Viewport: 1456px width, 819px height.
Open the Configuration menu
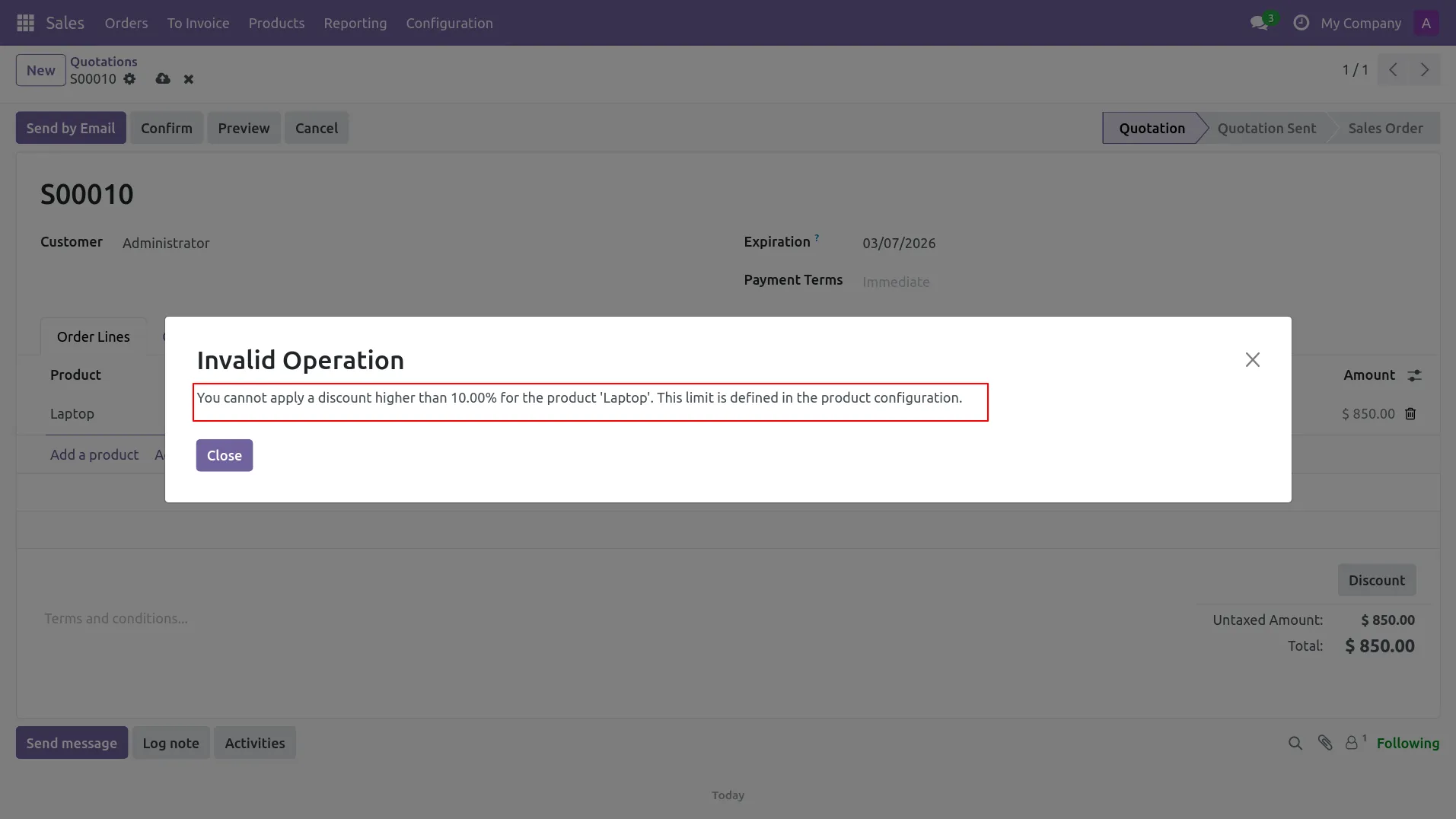449,23
